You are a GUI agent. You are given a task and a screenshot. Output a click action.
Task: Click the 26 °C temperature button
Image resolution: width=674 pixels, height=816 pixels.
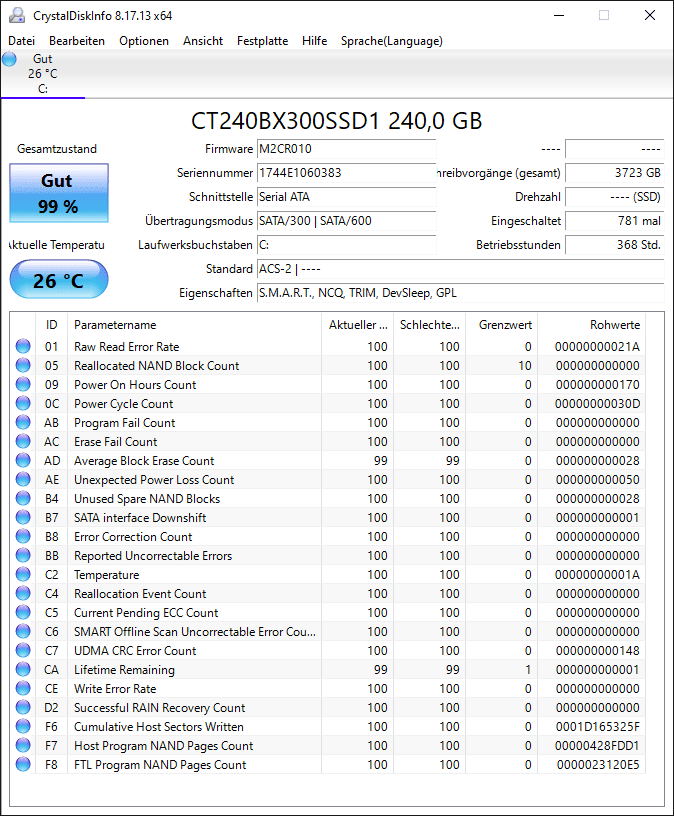tap(59, 280)
